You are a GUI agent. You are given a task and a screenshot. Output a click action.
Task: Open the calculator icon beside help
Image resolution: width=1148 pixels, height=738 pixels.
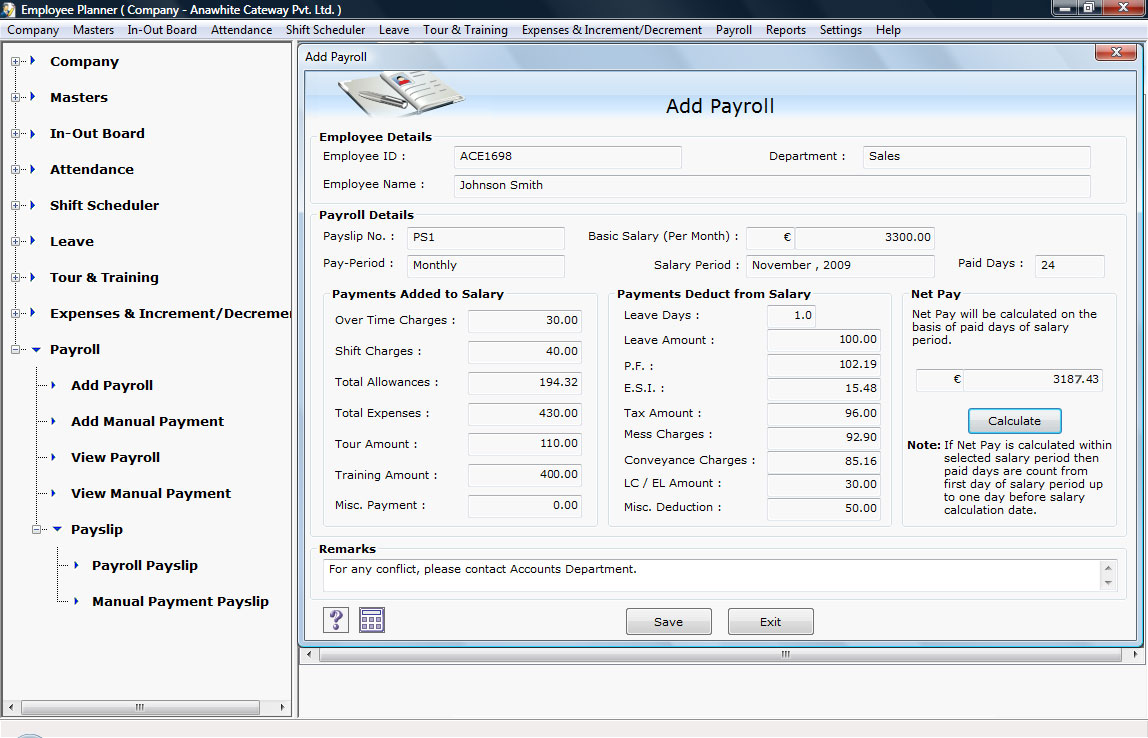(371, 620)
